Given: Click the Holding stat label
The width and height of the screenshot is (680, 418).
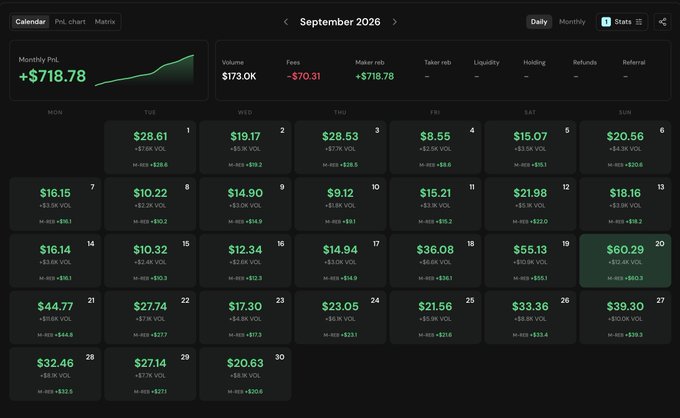Looking at the screenshot, I should click(x=534, y=62).
